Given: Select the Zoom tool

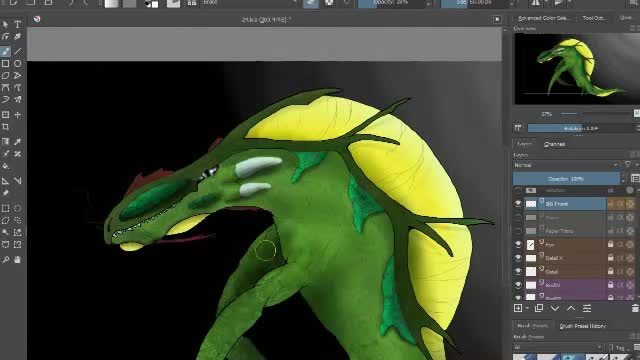Looking at the screenshot, I should tap(5, 260).
